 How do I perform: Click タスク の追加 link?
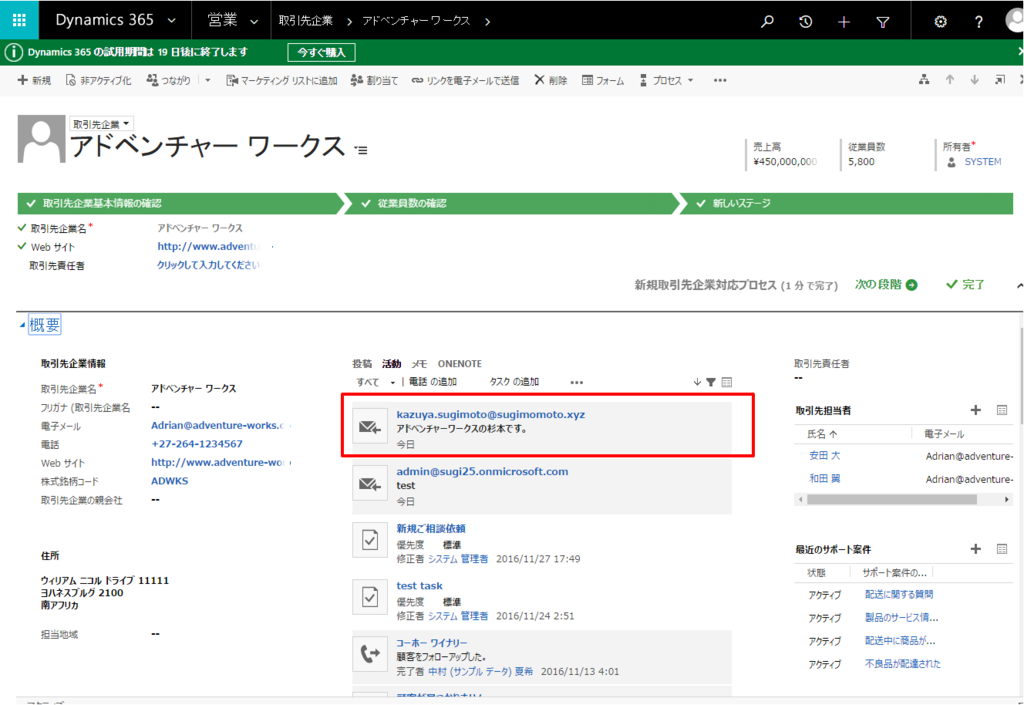(x=514, y=382)
